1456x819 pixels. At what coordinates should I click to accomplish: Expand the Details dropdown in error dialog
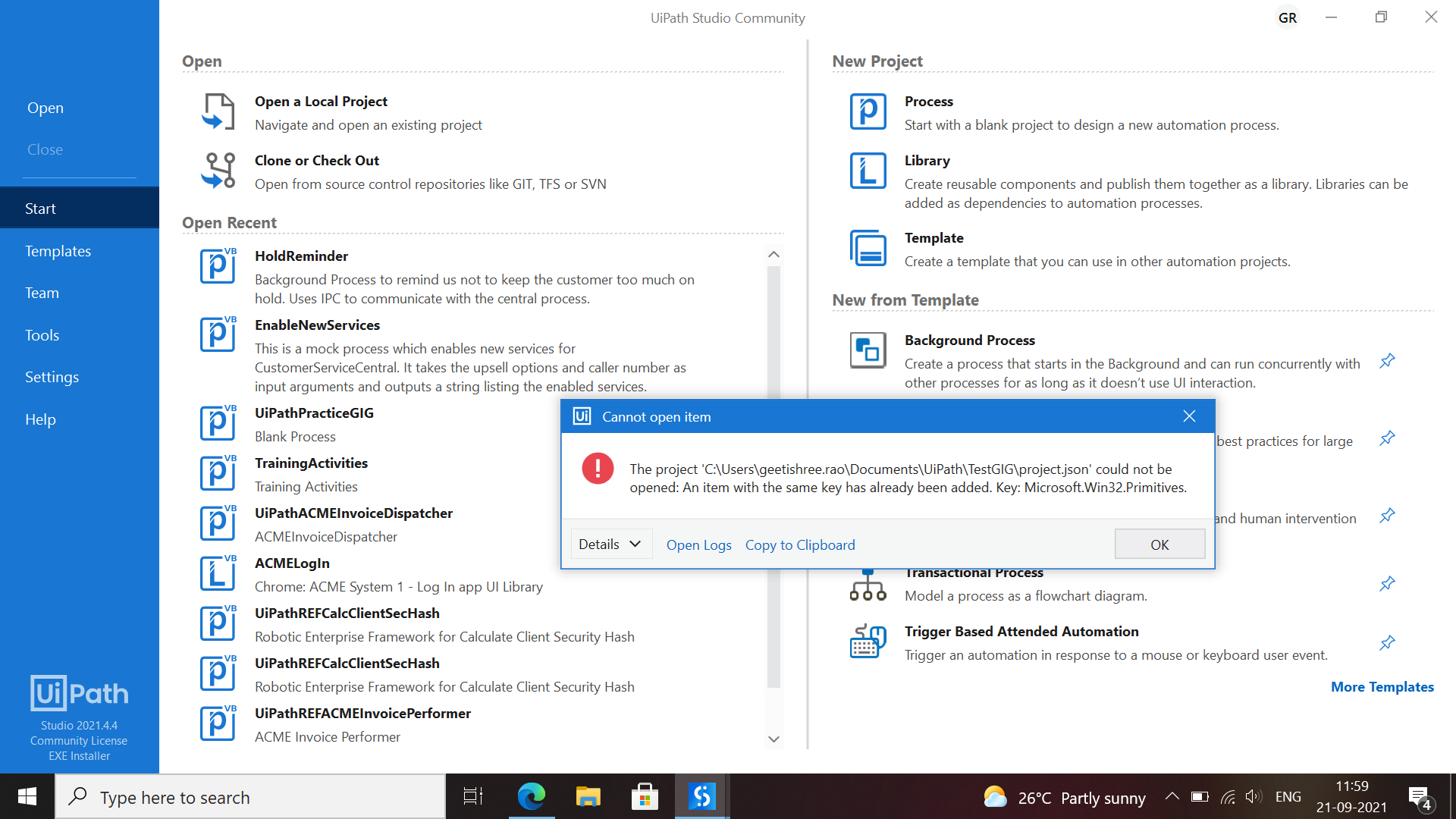tap(610, 544)
